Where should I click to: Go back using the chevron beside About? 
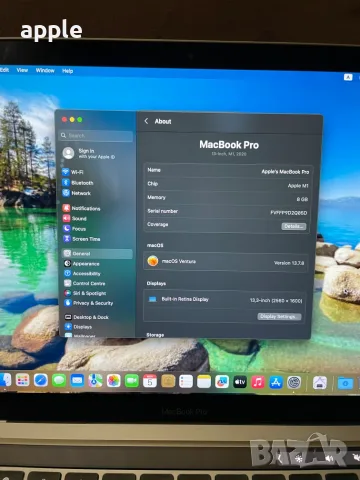(146, 121)
